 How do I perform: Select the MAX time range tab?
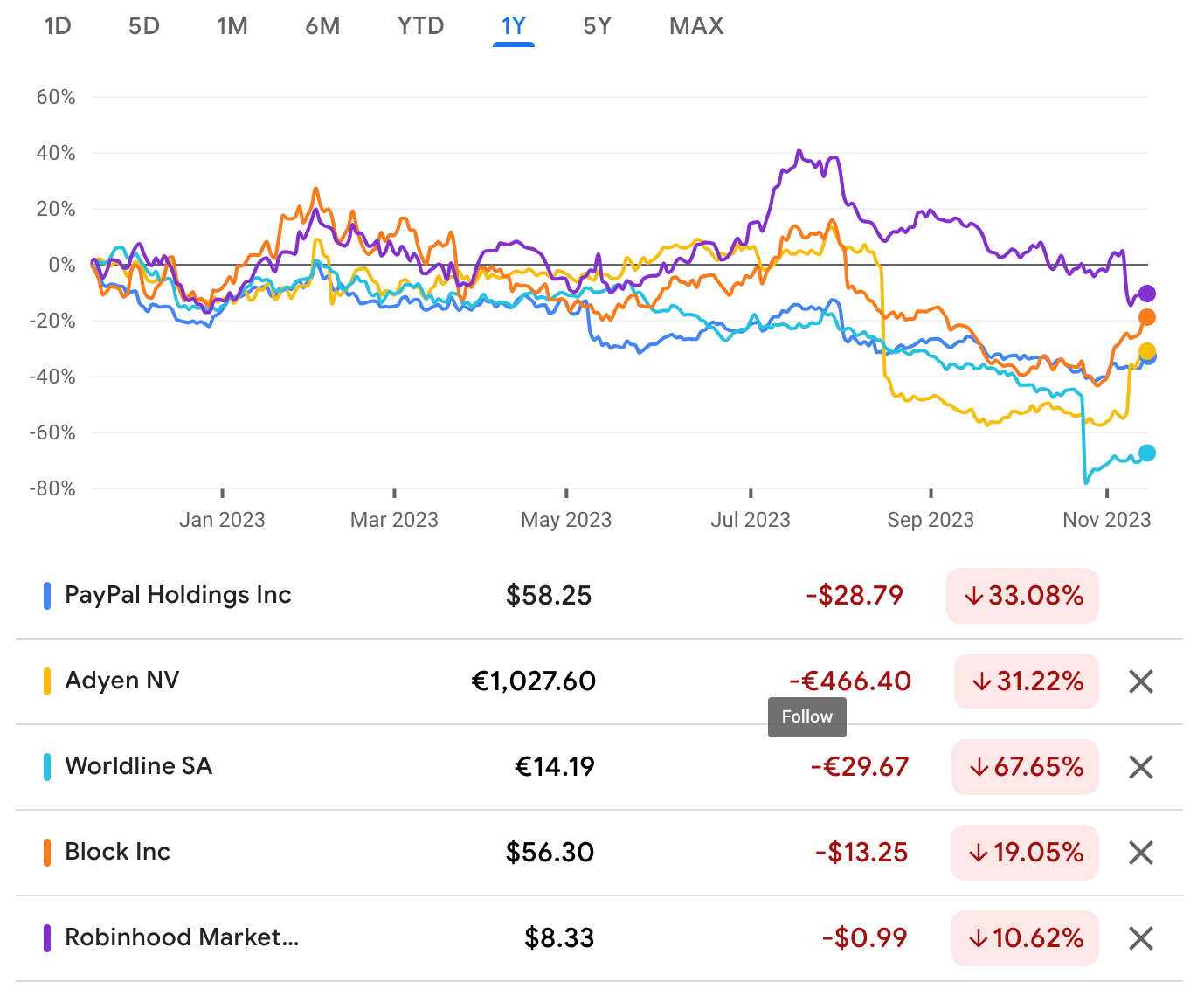pyautogui.click(x=696, y=26)
